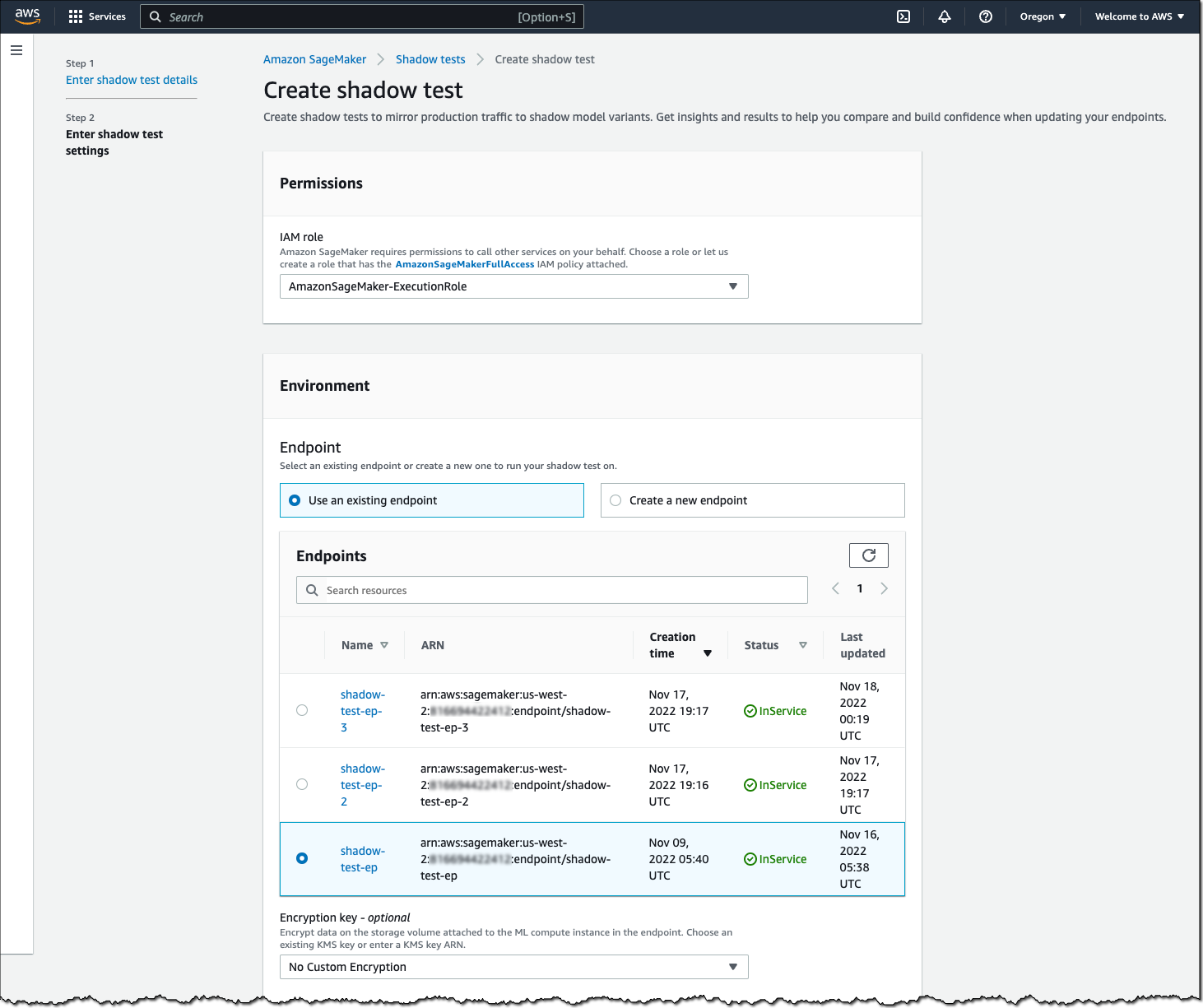Open the Oregon region selector
The height and width of the screenshot is (1008, 1203).
[x=1043, y=16]
